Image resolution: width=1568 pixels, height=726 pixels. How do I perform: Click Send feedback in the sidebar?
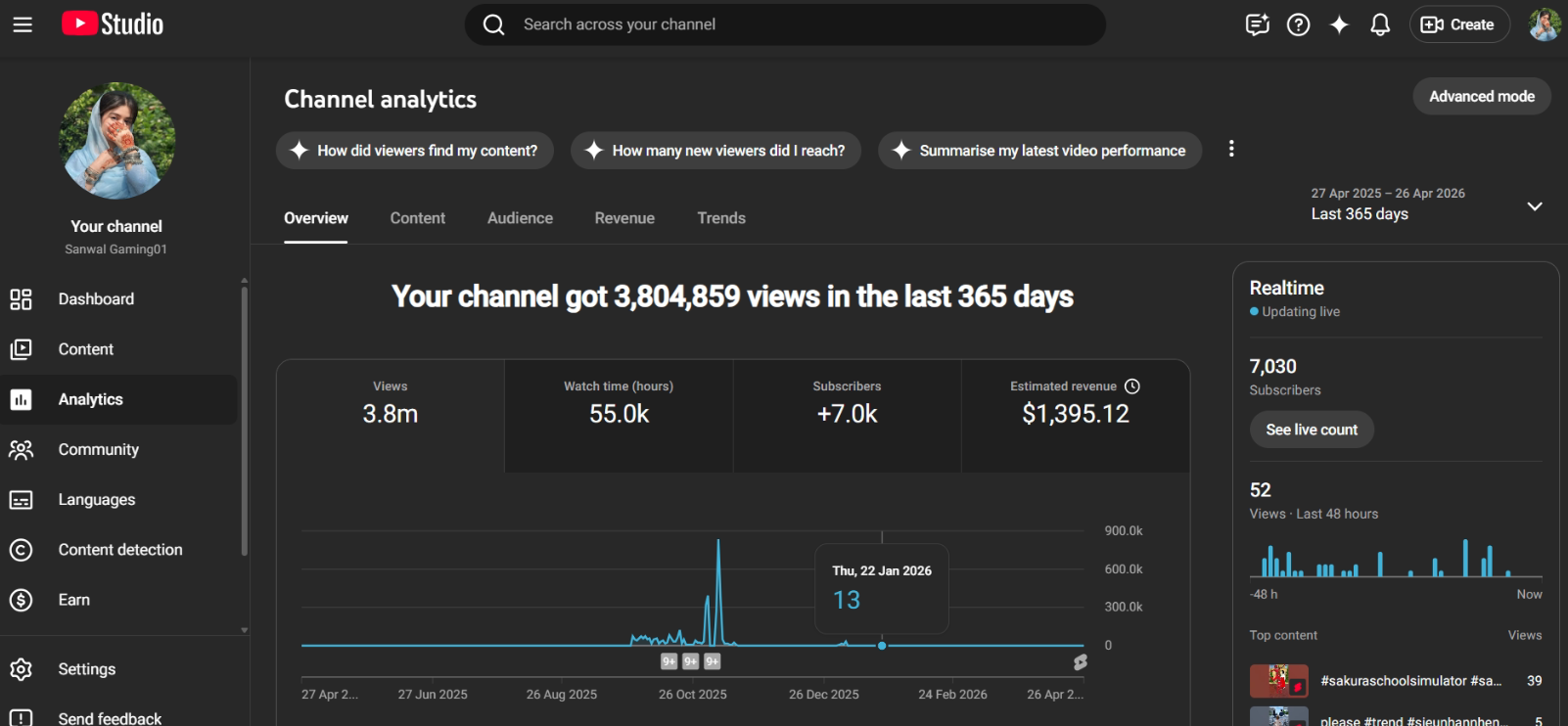pos(118,717)
